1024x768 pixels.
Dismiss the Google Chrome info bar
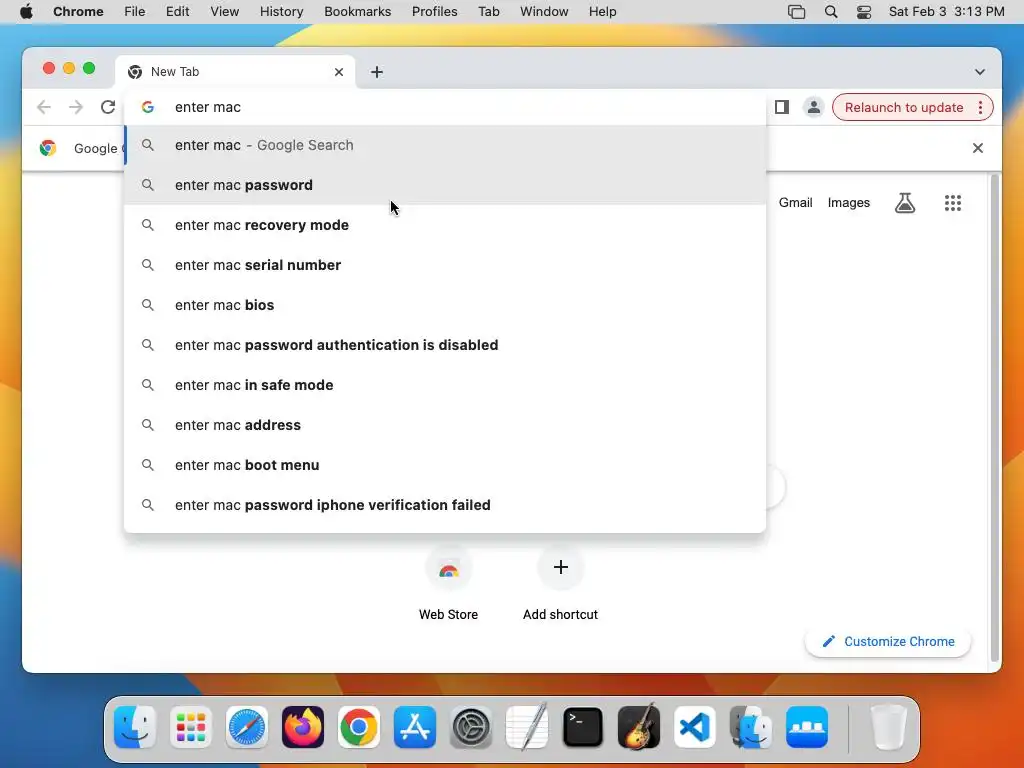click(978, 148)
